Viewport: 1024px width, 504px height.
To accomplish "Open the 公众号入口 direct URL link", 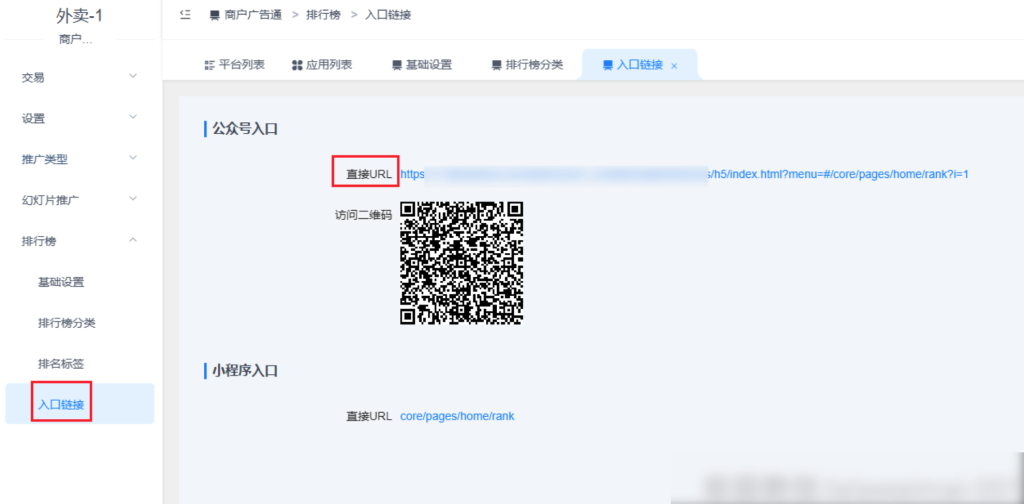I will 684,174.
